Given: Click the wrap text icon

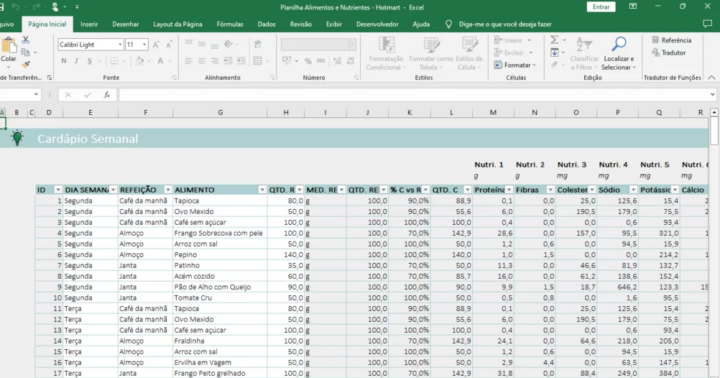Looking at the screenshot, I should 258,44.
